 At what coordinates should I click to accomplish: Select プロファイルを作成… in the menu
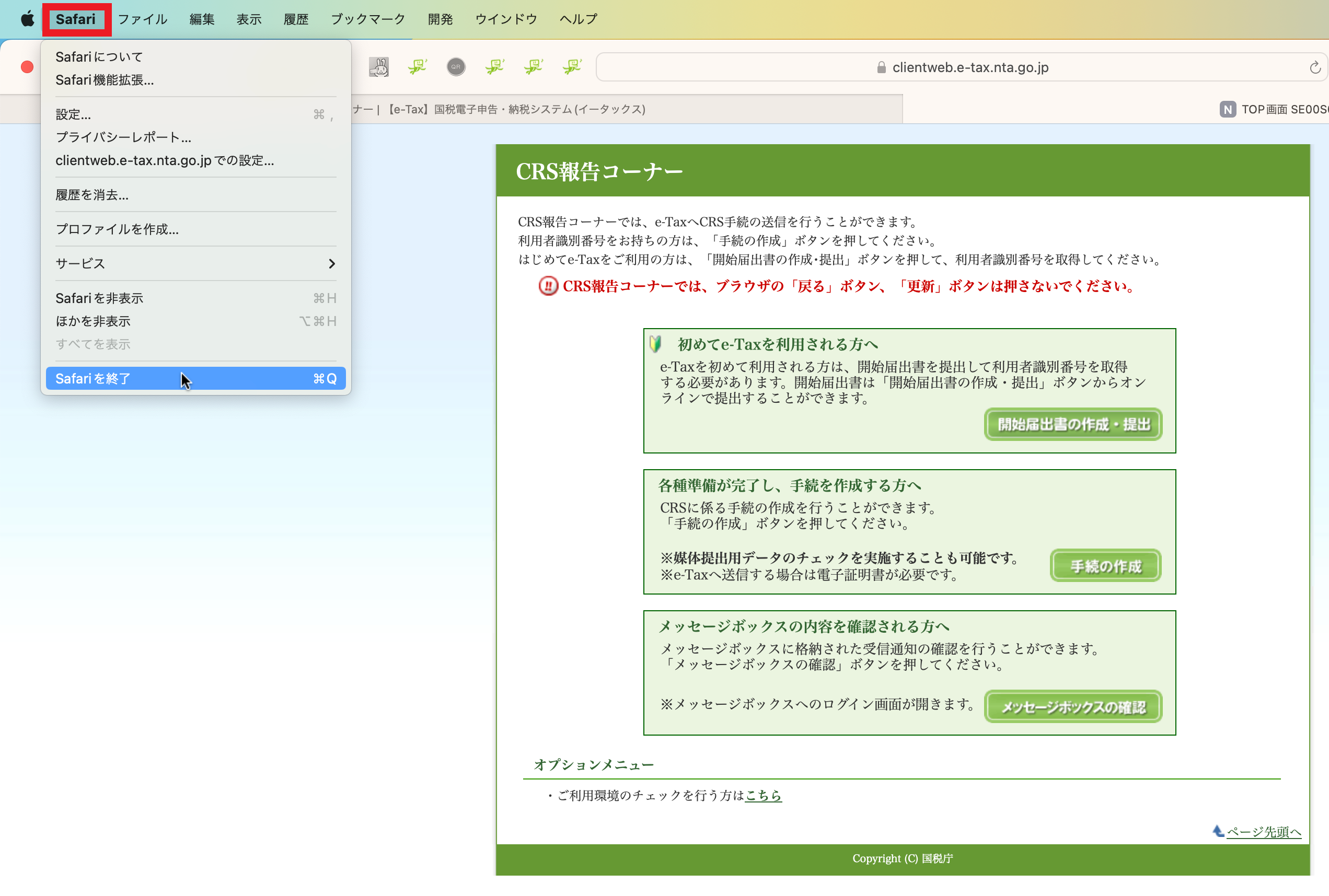click(x=195, y=229)
